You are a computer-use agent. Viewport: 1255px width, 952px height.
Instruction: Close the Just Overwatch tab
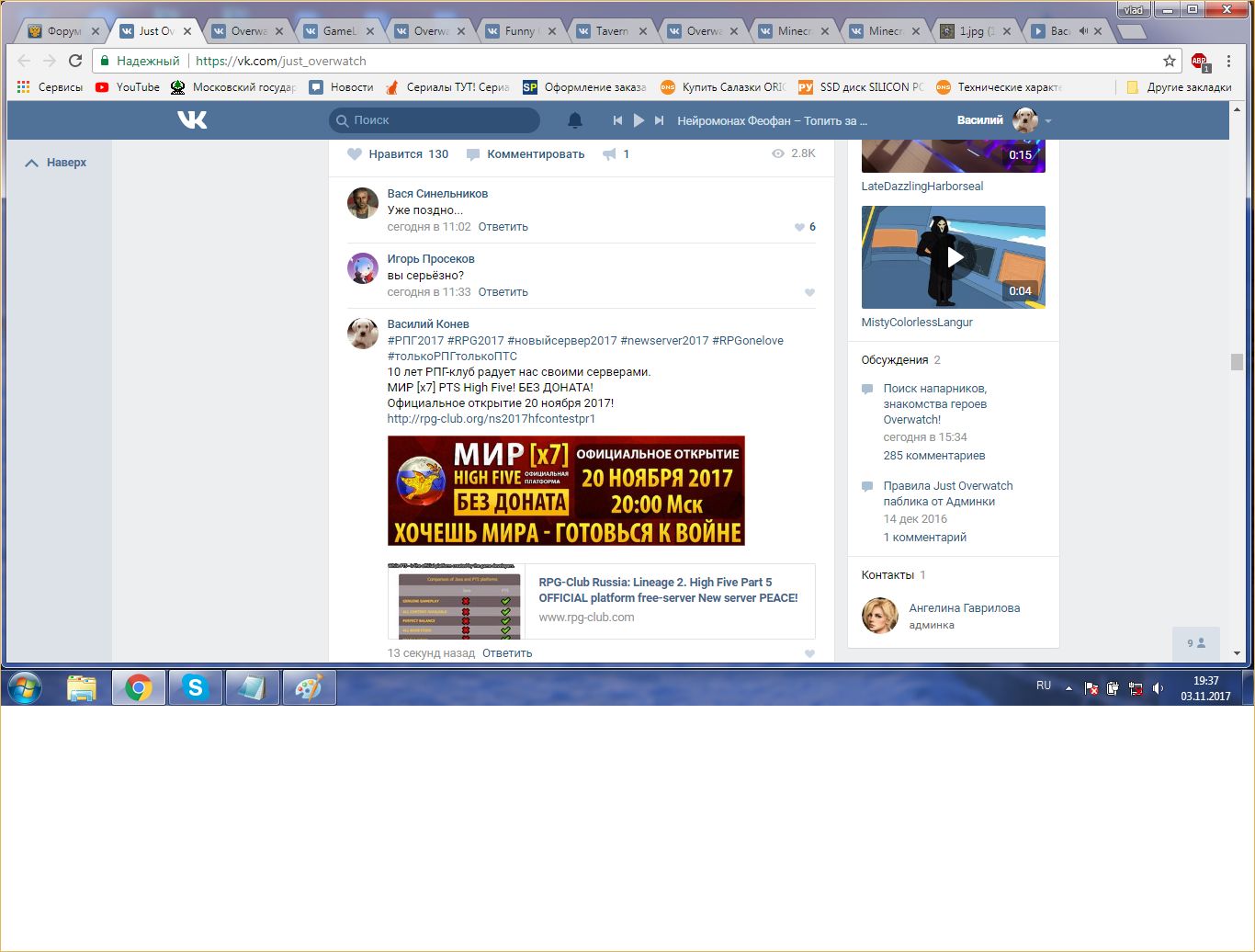pos(187,31)
